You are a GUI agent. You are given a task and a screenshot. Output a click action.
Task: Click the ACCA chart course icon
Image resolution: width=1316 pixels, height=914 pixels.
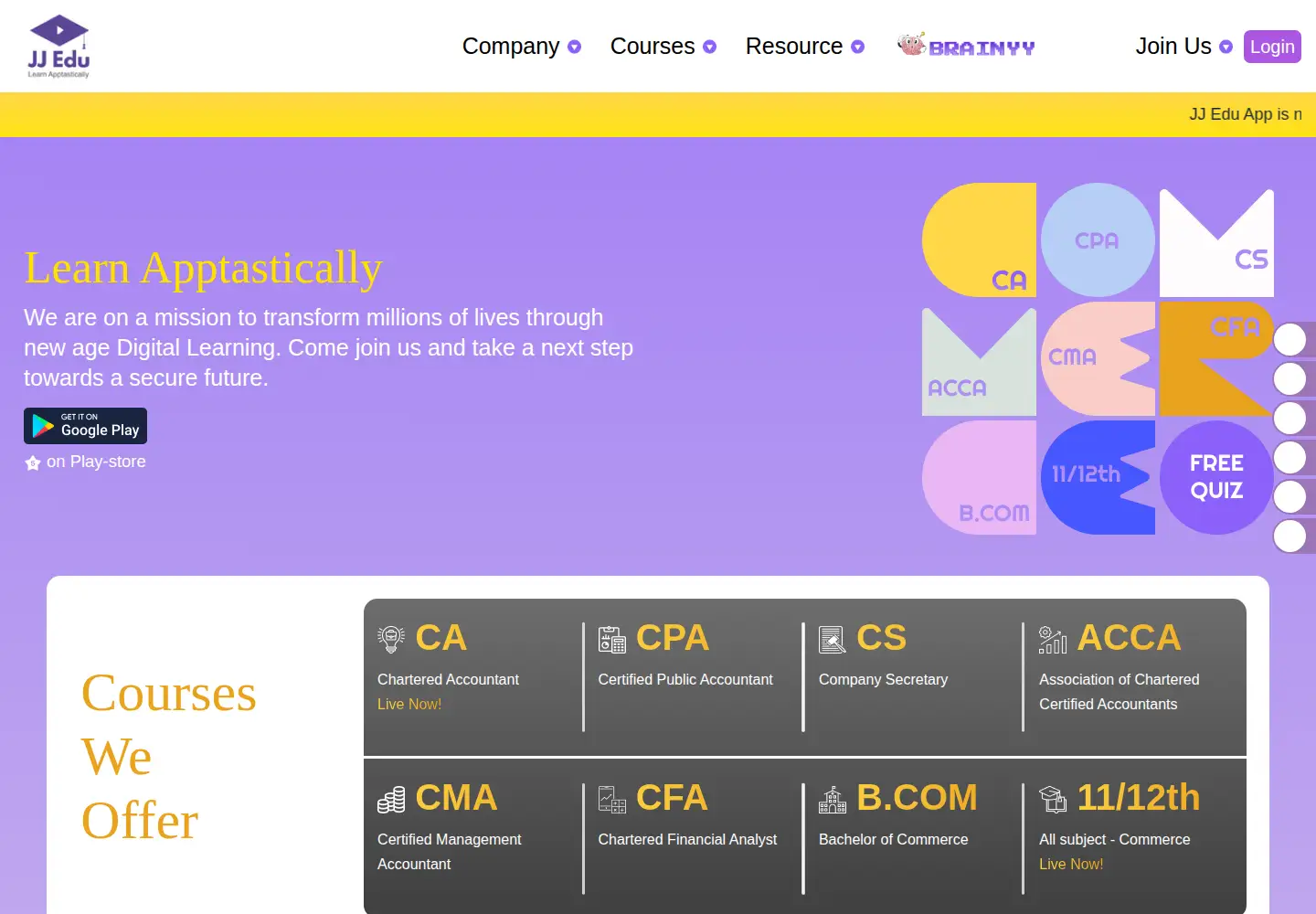(x=1053, y=639)
